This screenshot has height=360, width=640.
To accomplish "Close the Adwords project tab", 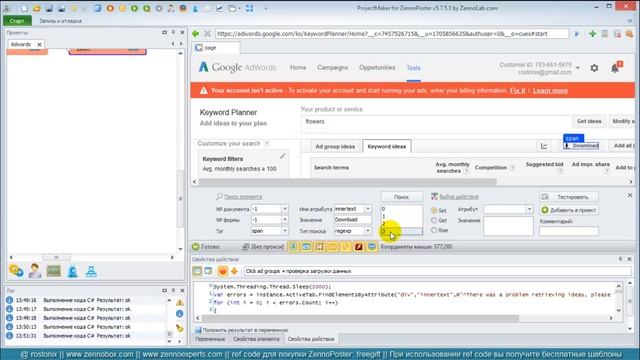I will click(39, 44).
